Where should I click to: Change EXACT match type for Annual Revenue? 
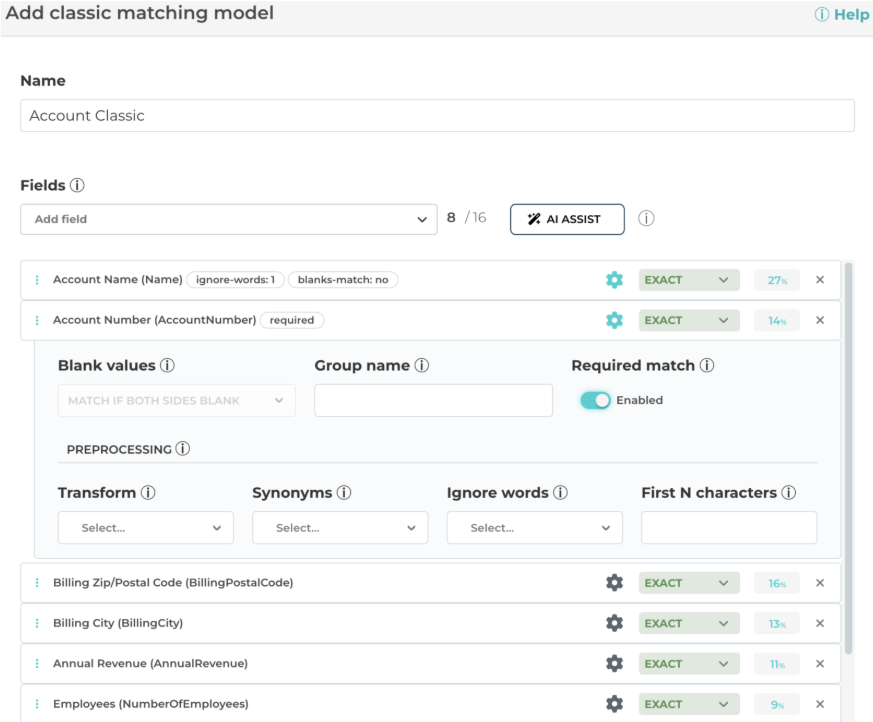click(x=689, y=664)
